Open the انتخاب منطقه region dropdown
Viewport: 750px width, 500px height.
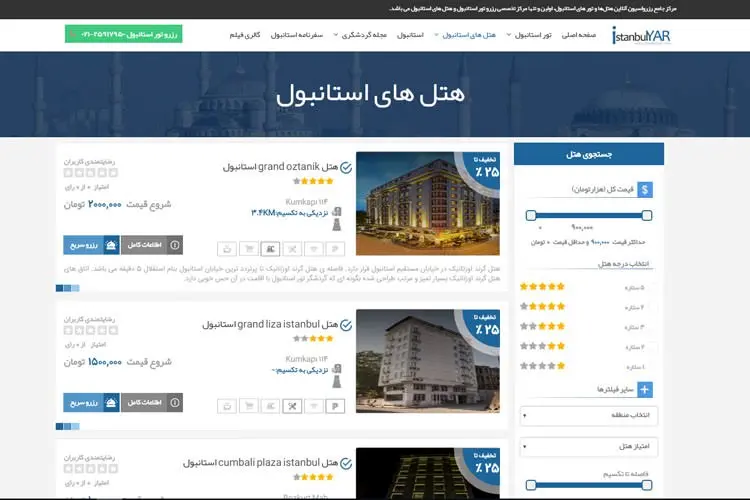589,415
